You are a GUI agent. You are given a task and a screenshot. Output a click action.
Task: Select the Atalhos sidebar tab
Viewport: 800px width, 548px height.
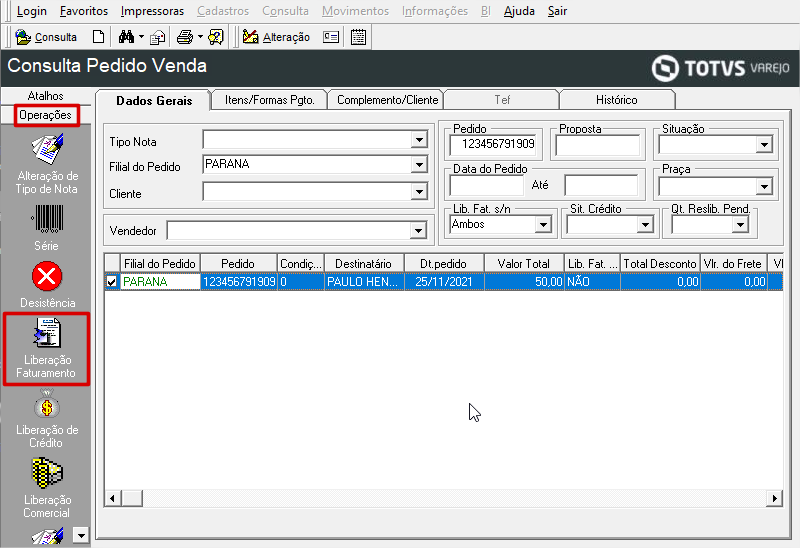tap(45, 96)
